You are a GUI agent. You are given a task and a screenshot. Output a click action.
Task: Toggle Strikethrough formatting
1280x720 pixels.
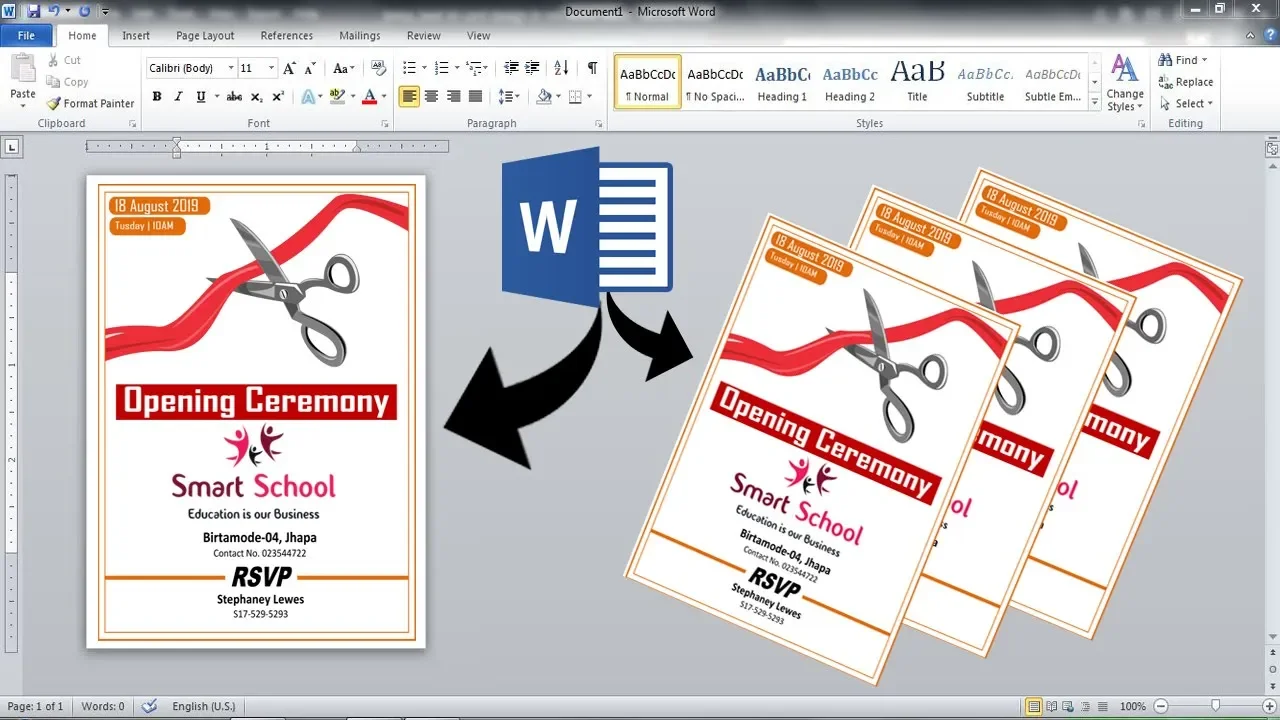[234, 97]
